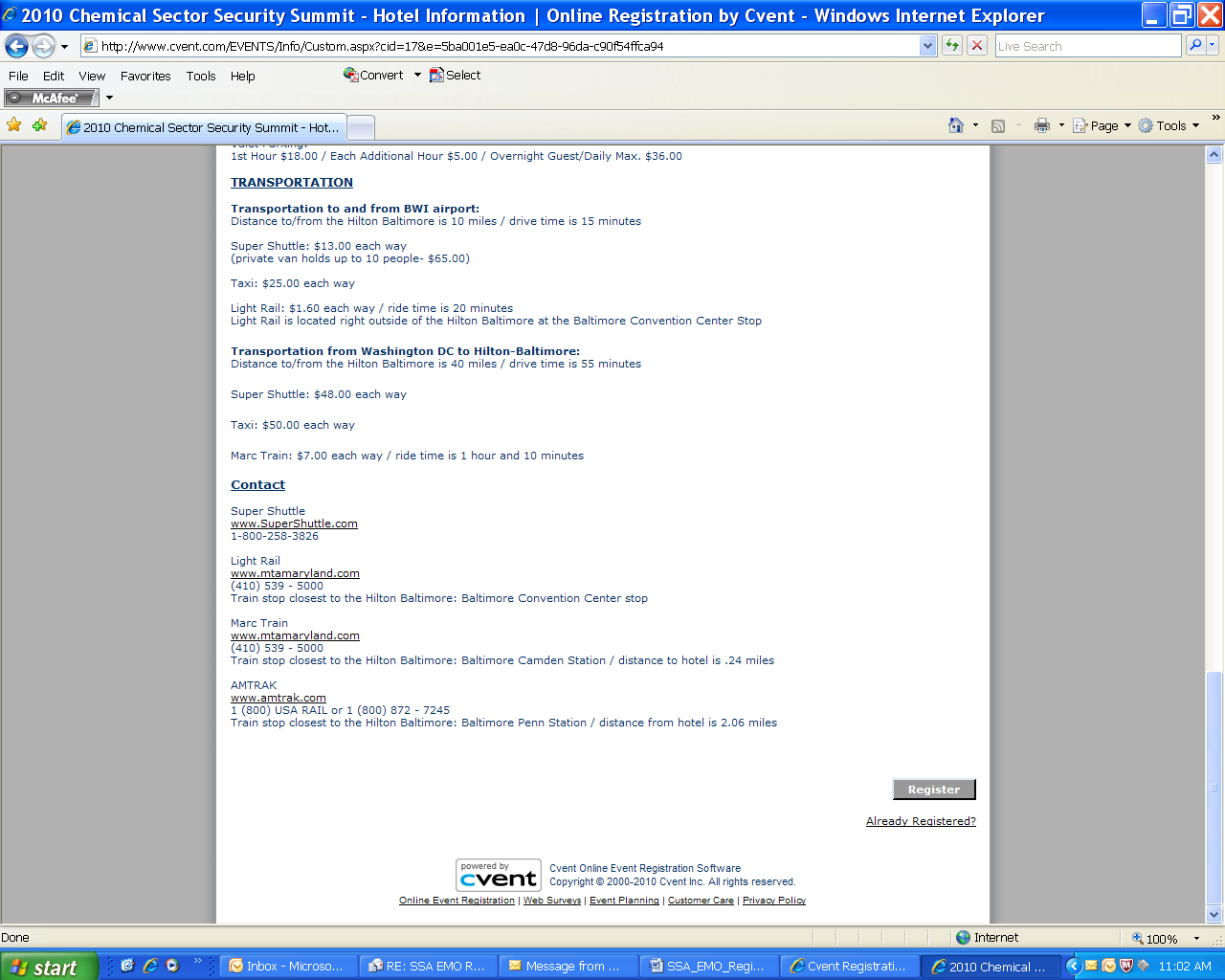
Task: Click the Live Search input box
Action: click(x=1088, y=46)
